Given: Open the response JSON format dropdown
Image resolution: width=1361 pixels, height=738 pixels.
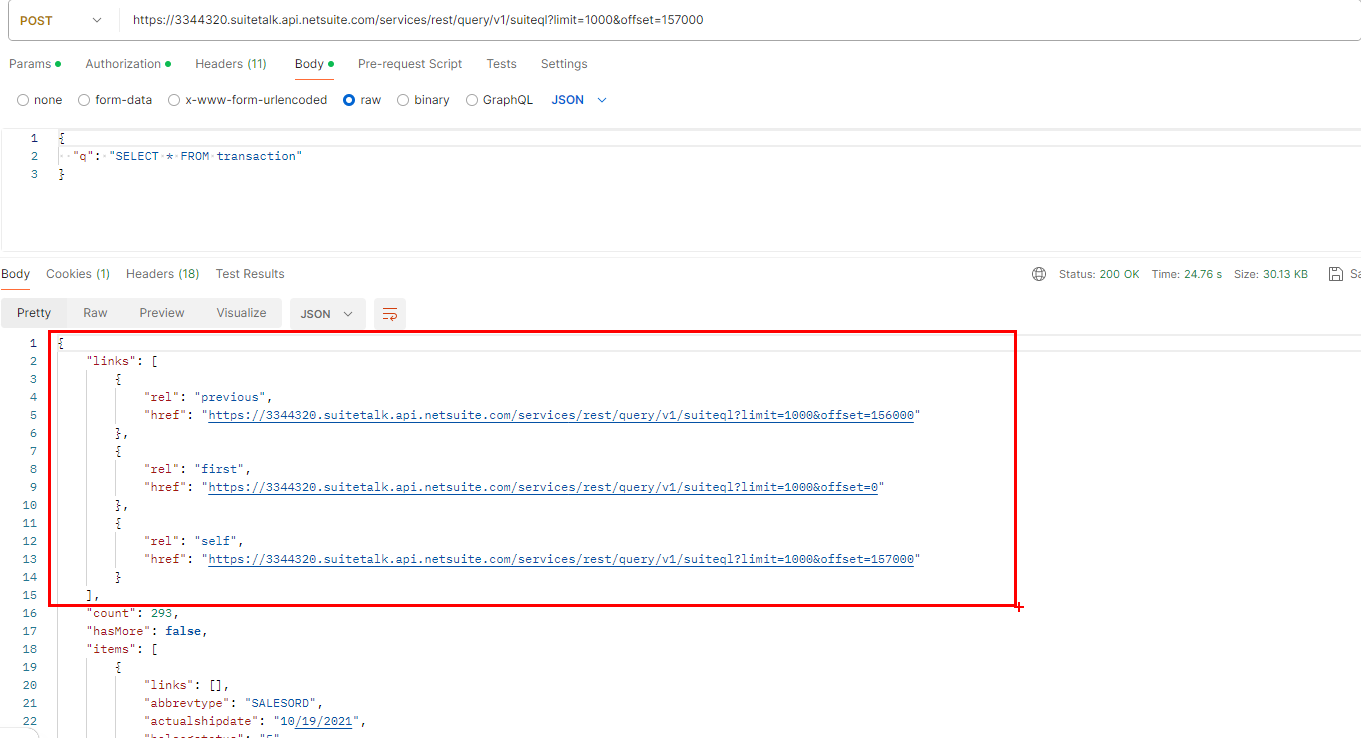Looking at the screenshot, I should (x=327, y=314).
